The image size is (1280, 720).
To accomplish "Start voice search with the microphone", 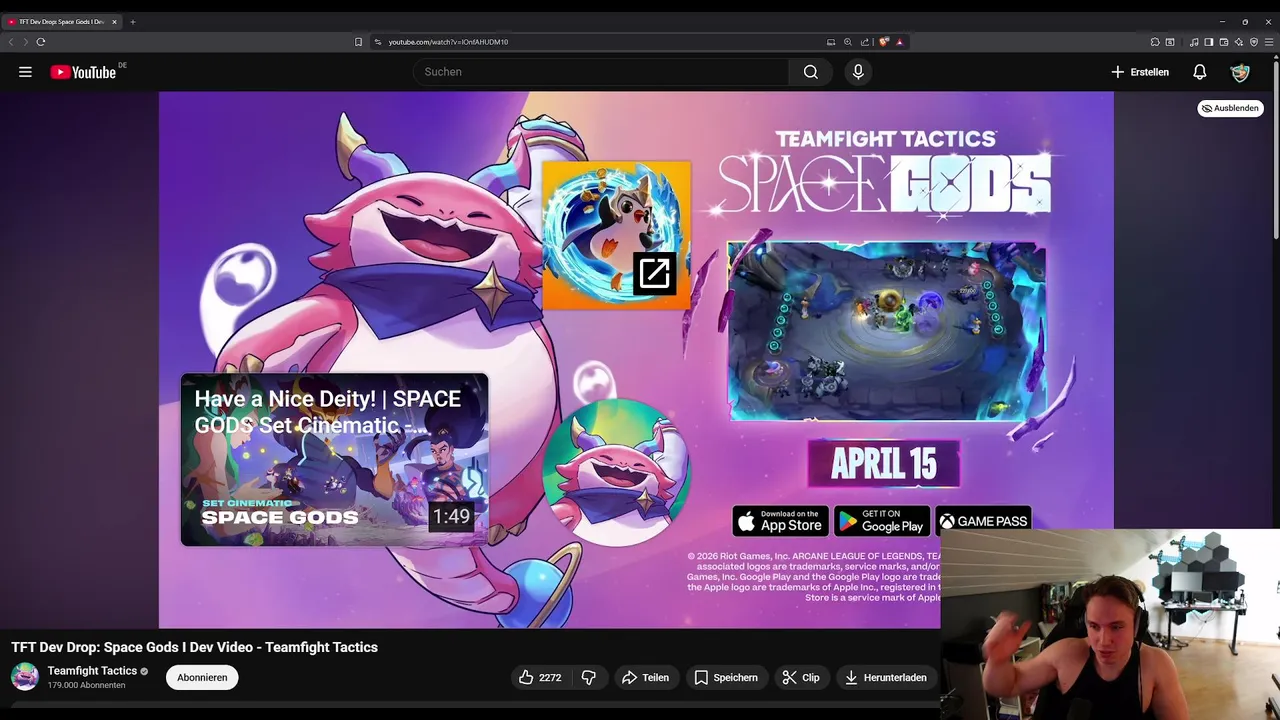I will coord(858,72).
